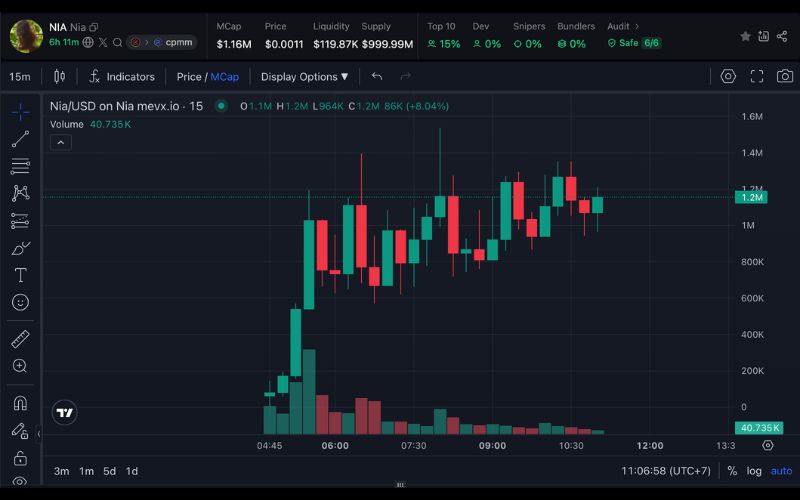Change the 15m timeframe interval
Viewport: 800px width, 500px height.
coord(20,77)
